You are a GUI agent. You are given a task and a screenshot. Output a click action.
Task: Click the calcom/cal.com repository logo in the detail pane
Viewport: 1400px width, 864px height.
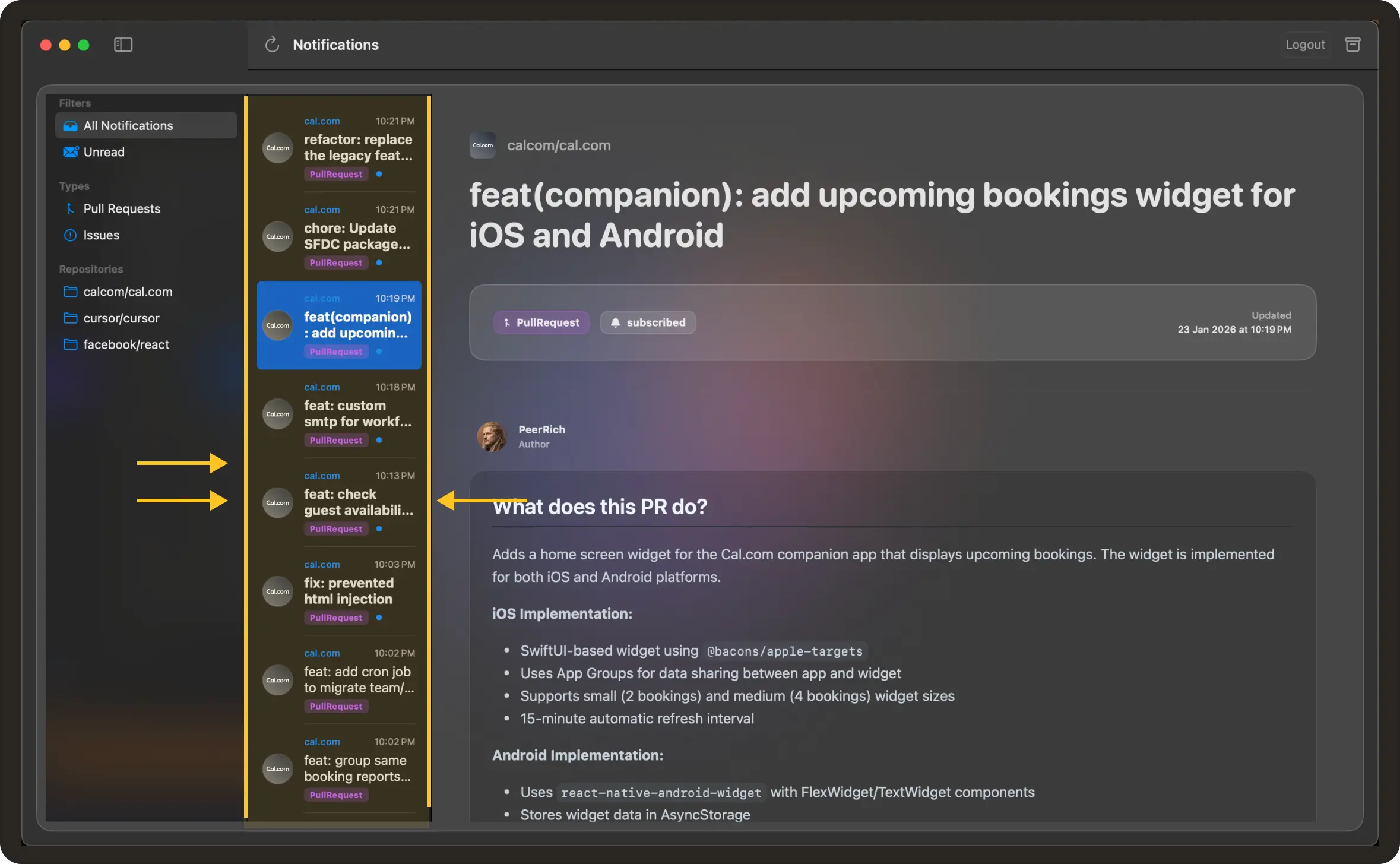point(482,145)
